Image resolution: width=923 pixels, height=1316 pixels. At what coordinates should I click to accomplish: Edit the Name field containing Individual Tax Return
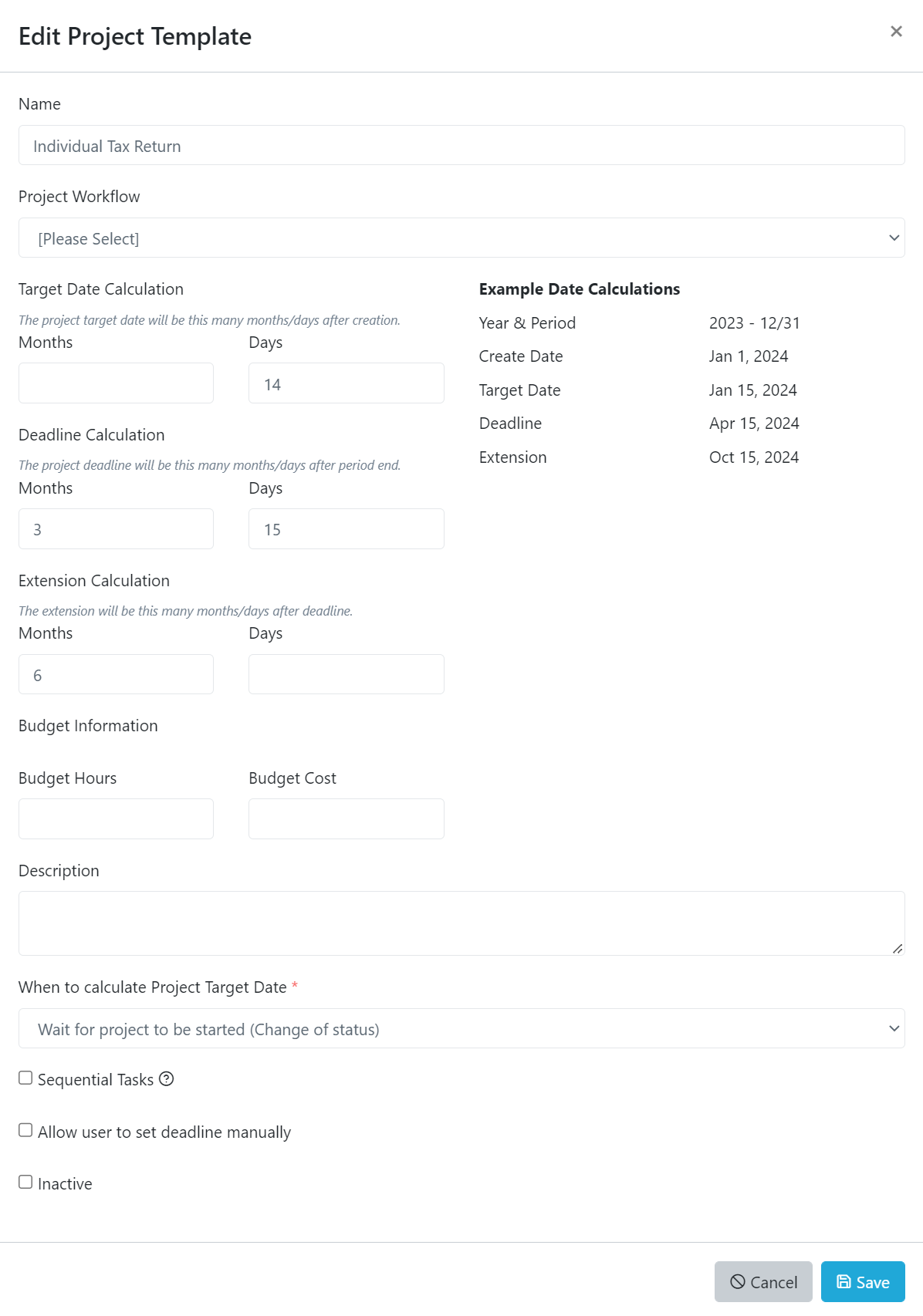pyautogui.click(x=461, y=145)
